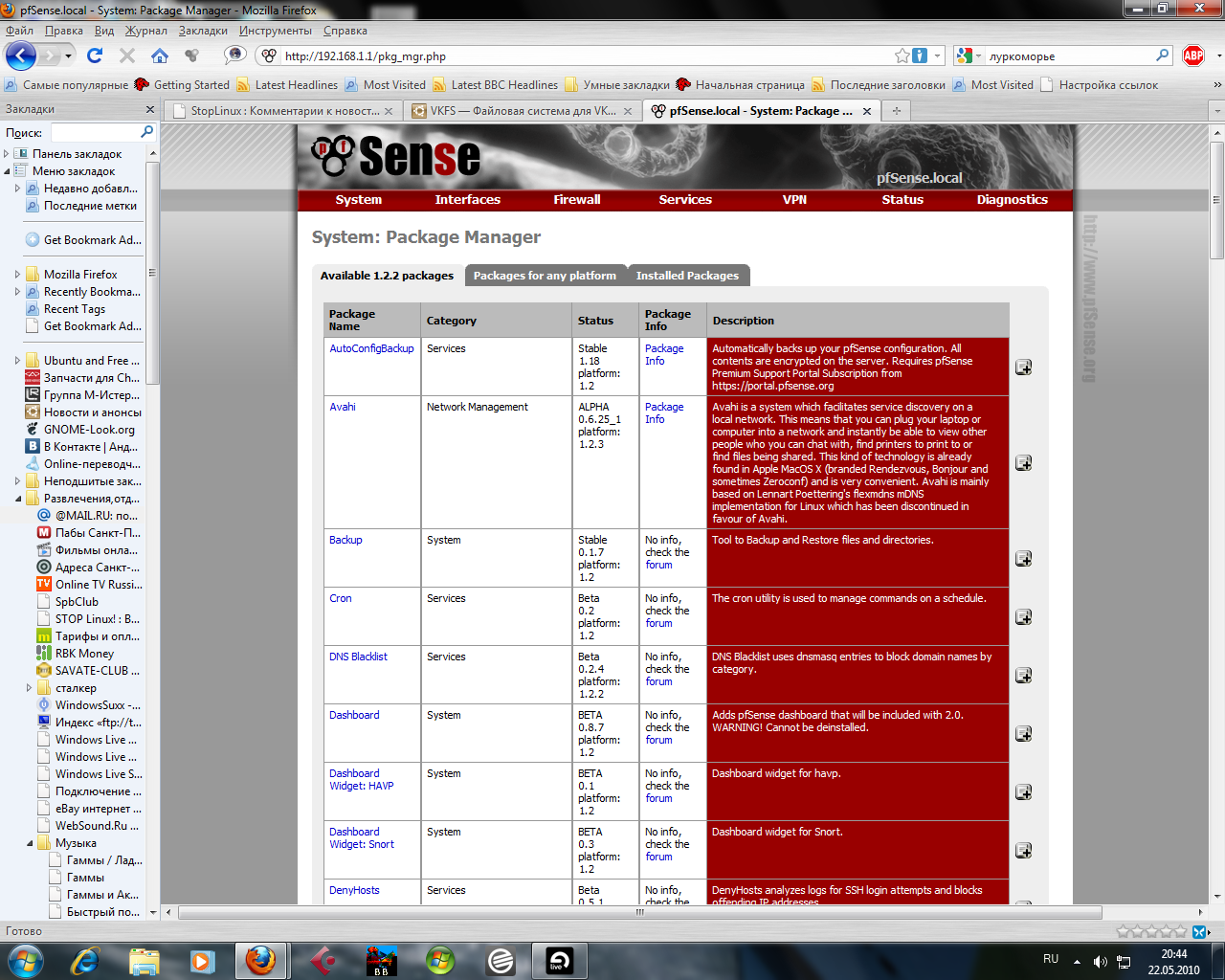This screenshot has width=1225, height=980.
Task: Collapse the Меню закладок tree node
Action: [7, 171]
